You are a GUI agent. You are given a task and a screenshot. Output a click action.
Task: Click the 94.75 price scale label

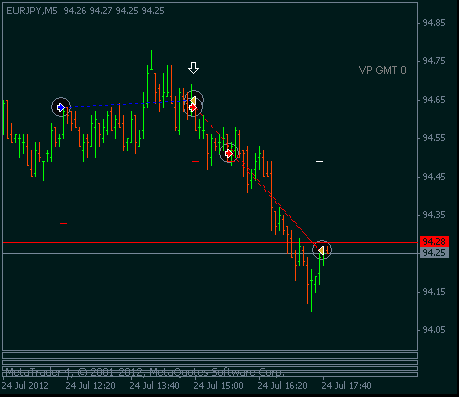tap(434, 61)
